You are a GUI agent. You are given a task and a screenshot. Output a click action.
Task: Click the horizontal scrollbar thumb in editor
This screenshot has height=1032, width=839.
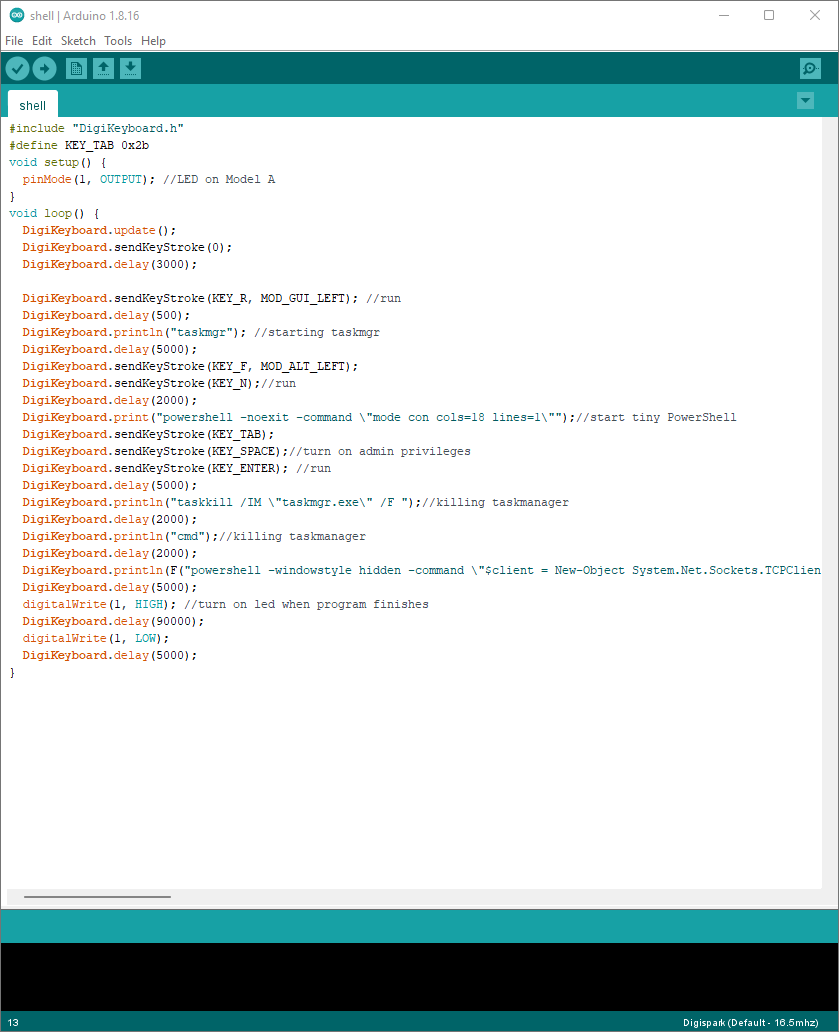(97, 896)
